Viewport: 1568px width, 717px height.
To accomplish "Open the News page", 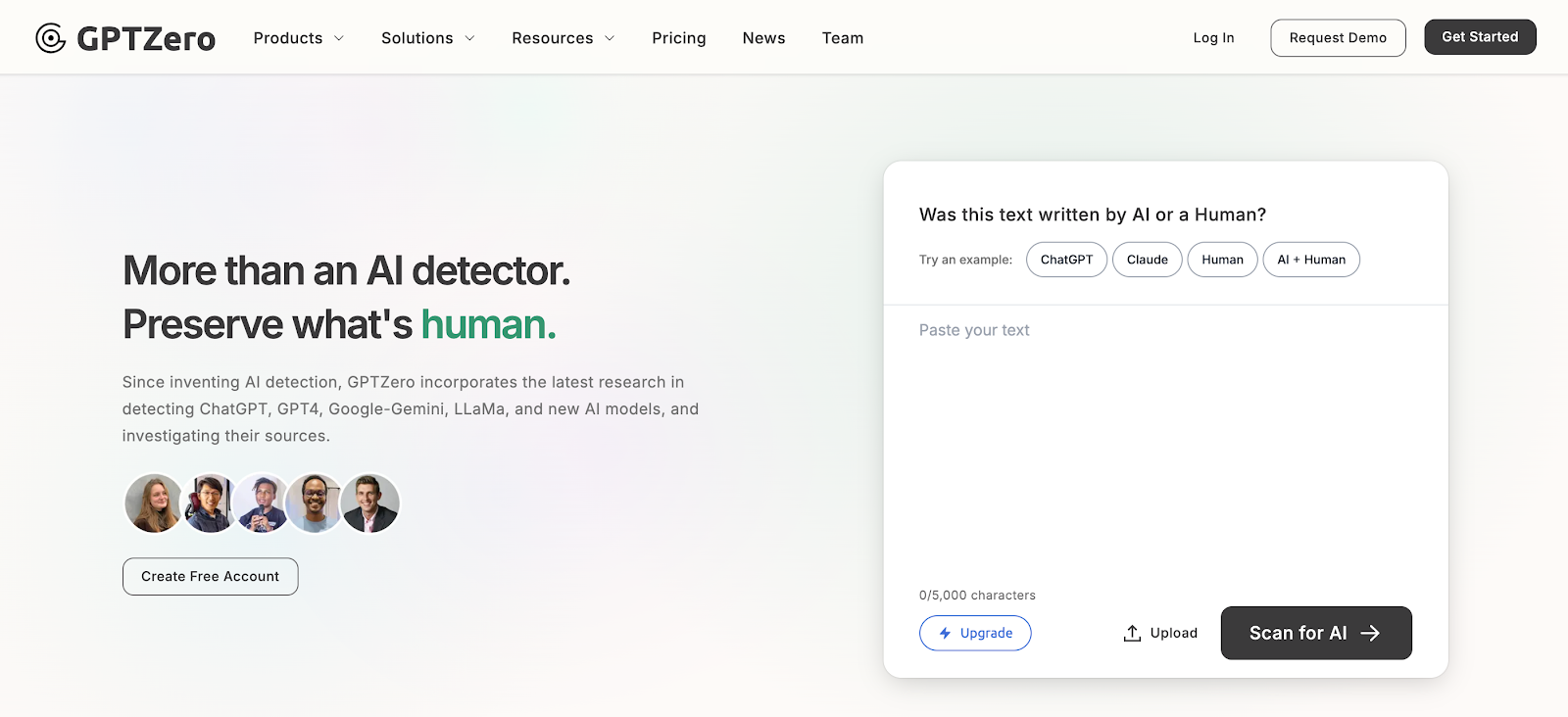I will pos(763,38).
